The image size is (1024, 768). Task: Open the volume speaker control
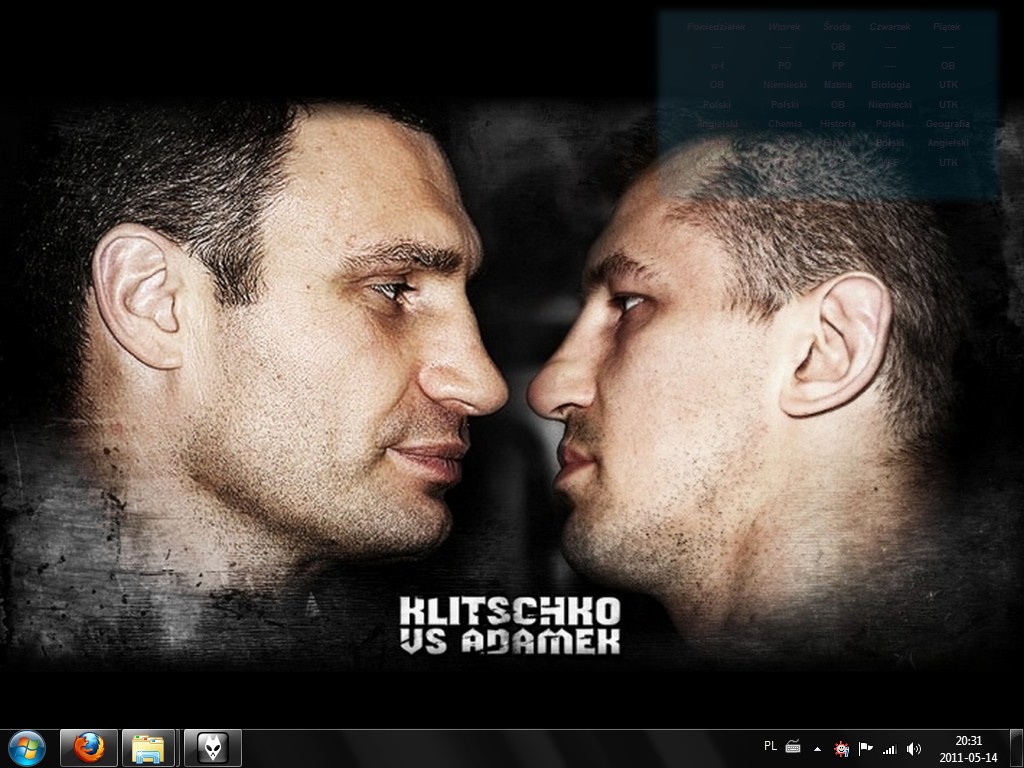pyautogui.click(x=913, y=748)
